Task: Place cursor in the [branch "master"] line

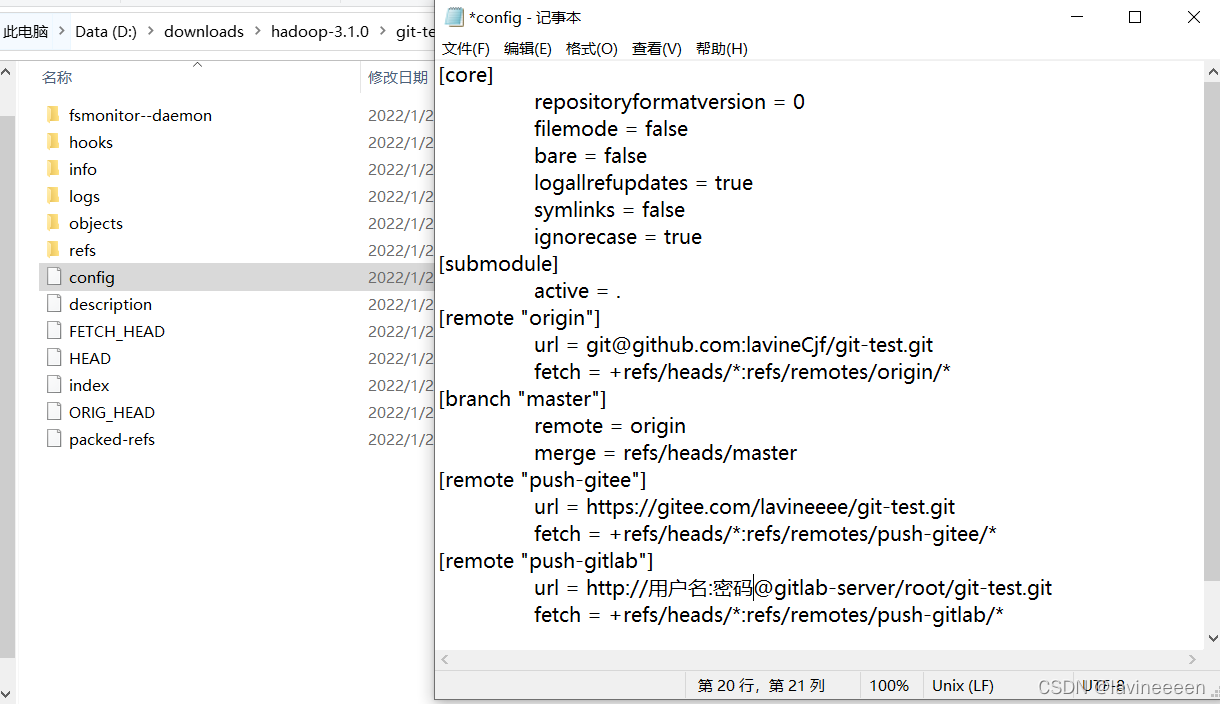Action: coord(522,399)
